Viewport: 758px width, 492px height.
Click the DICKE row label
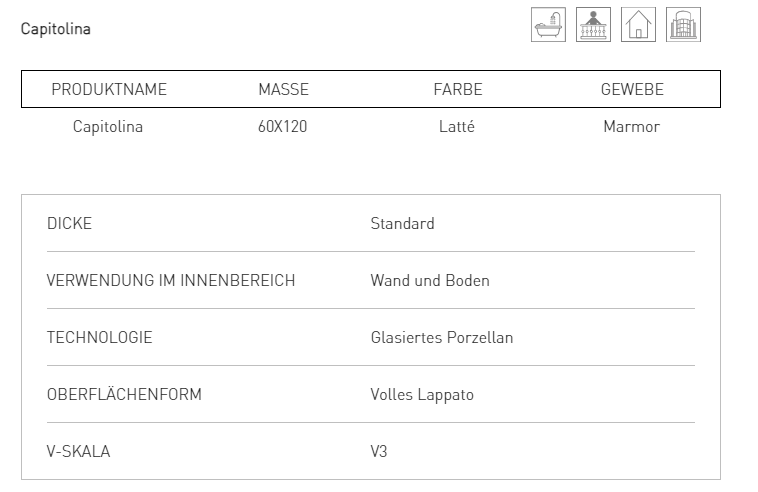click(x=69, y=224)
